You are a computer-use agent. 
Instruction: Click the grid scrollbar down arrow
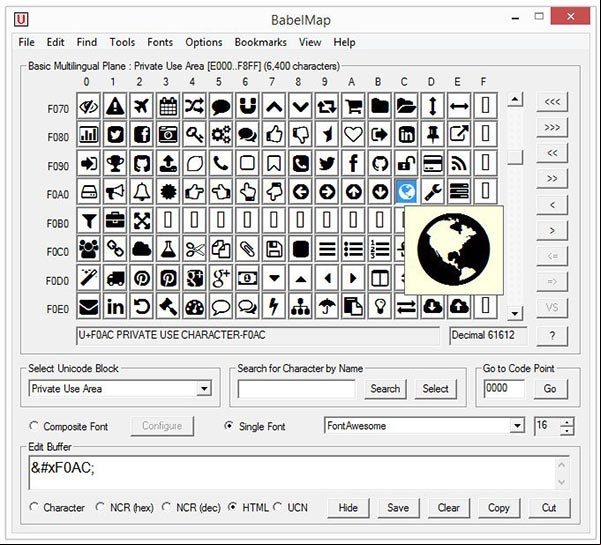[x=515, y=313]
